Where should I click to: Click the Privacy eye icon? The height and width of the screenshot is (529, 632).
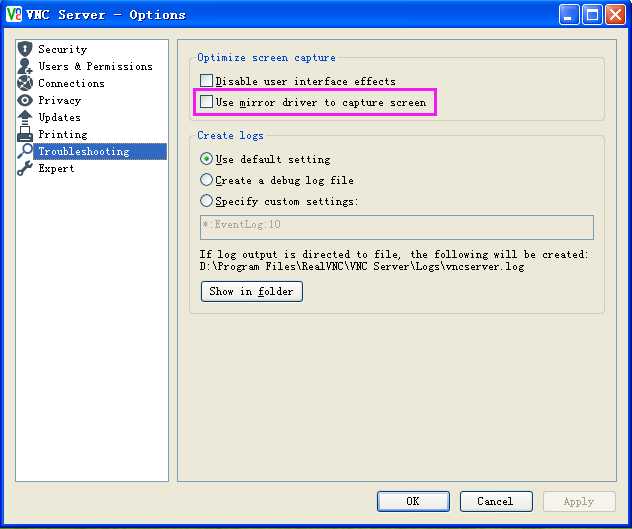tap(25, 100)
